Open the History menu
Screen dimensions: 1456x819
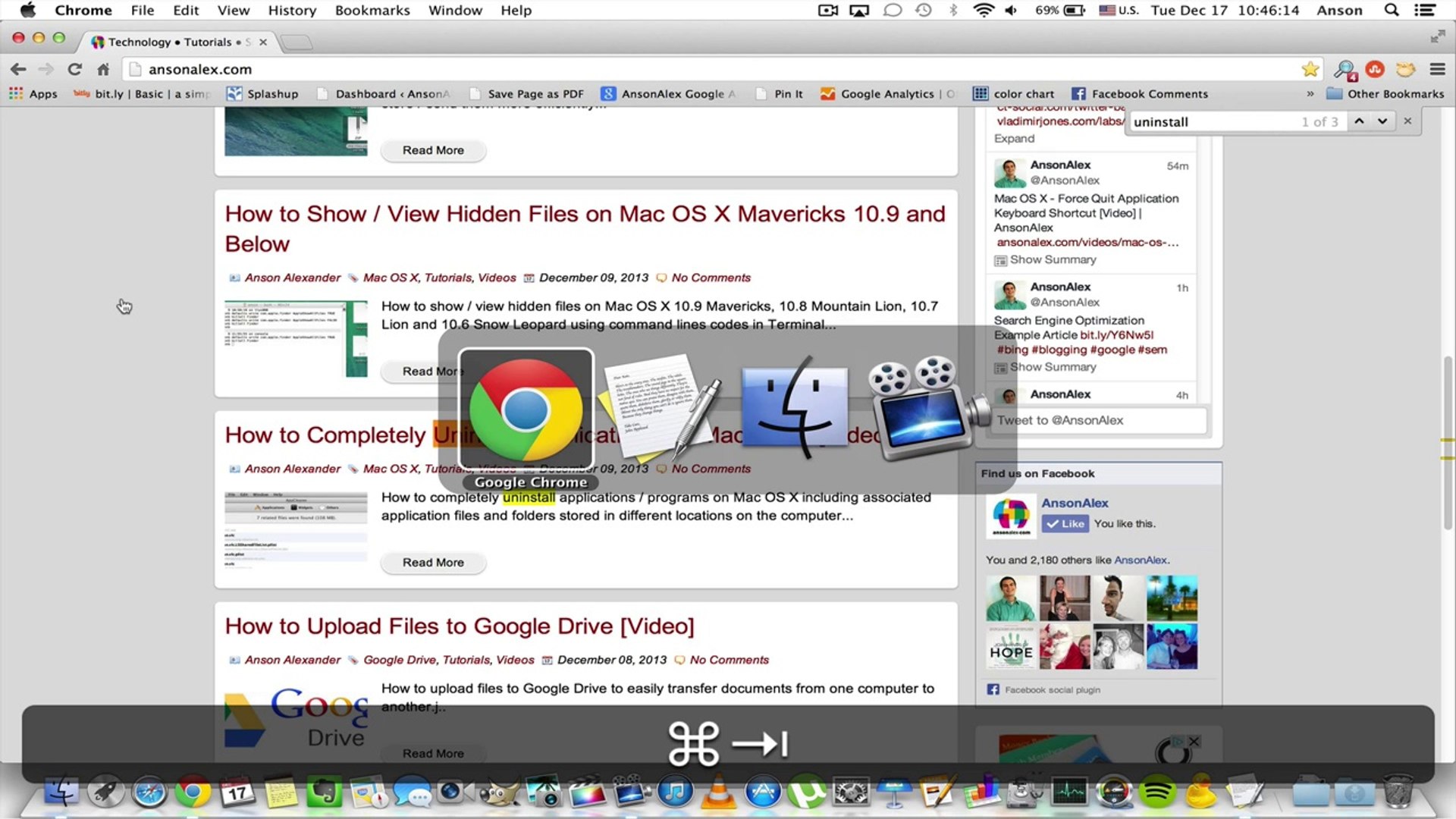tap(291, 10)
